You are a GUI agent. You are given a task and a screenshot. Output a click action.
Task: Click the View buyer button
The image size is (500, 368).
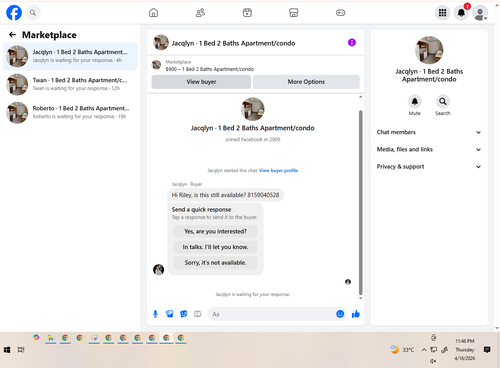click(x=201, y=82)
